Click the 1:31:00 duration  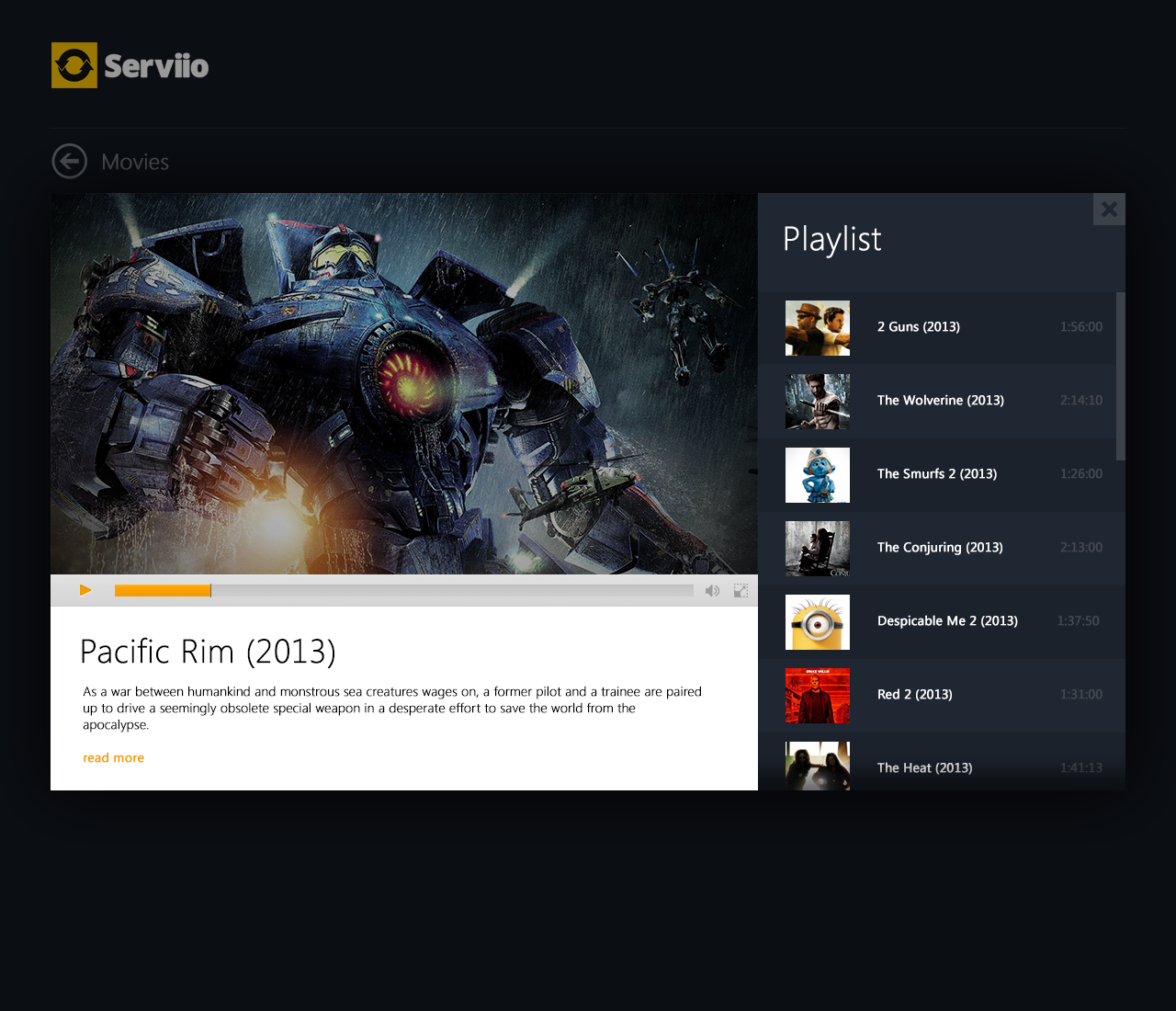(x=1081, y=695)
